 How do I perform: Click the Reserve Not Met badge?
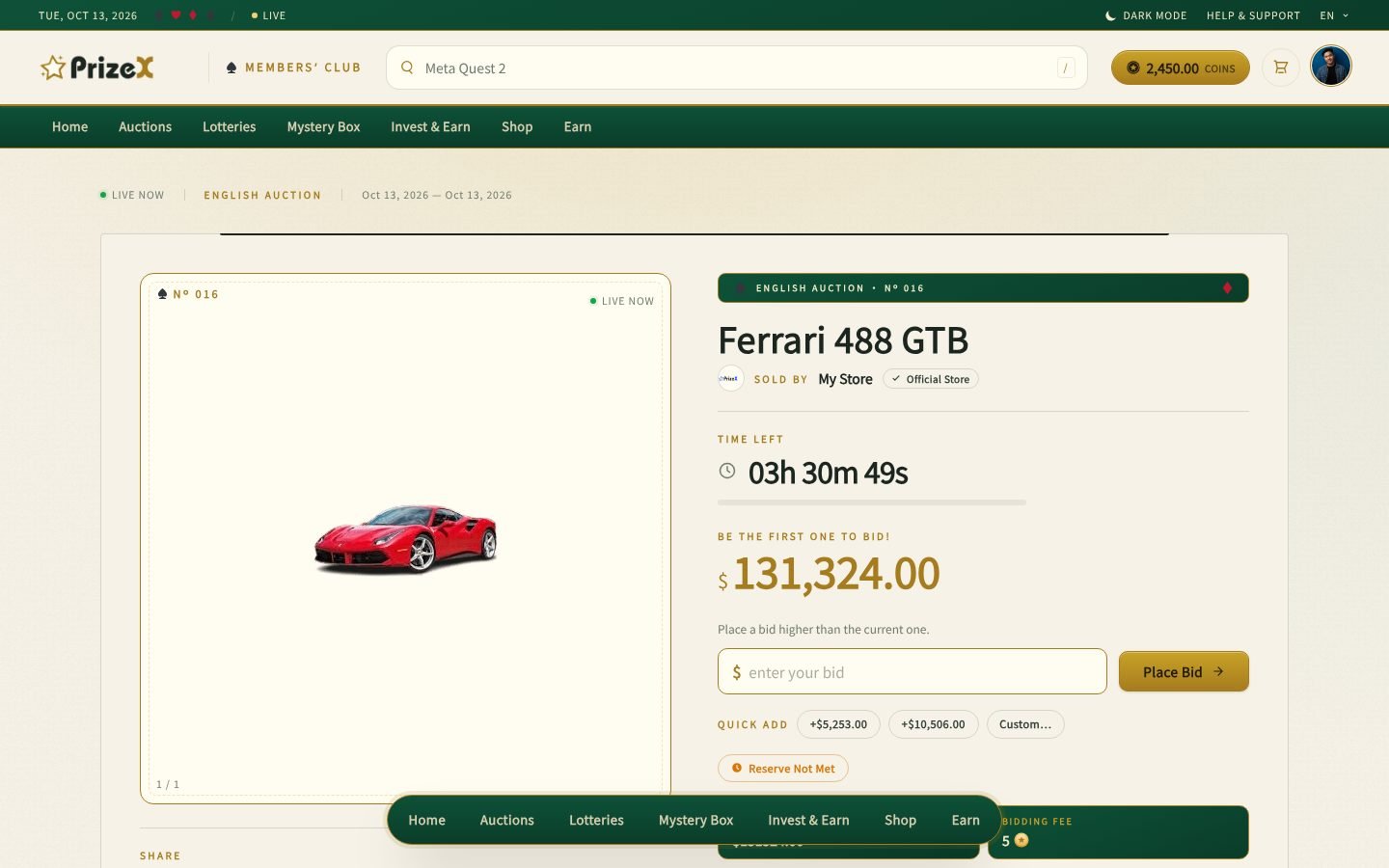(783, 769)
